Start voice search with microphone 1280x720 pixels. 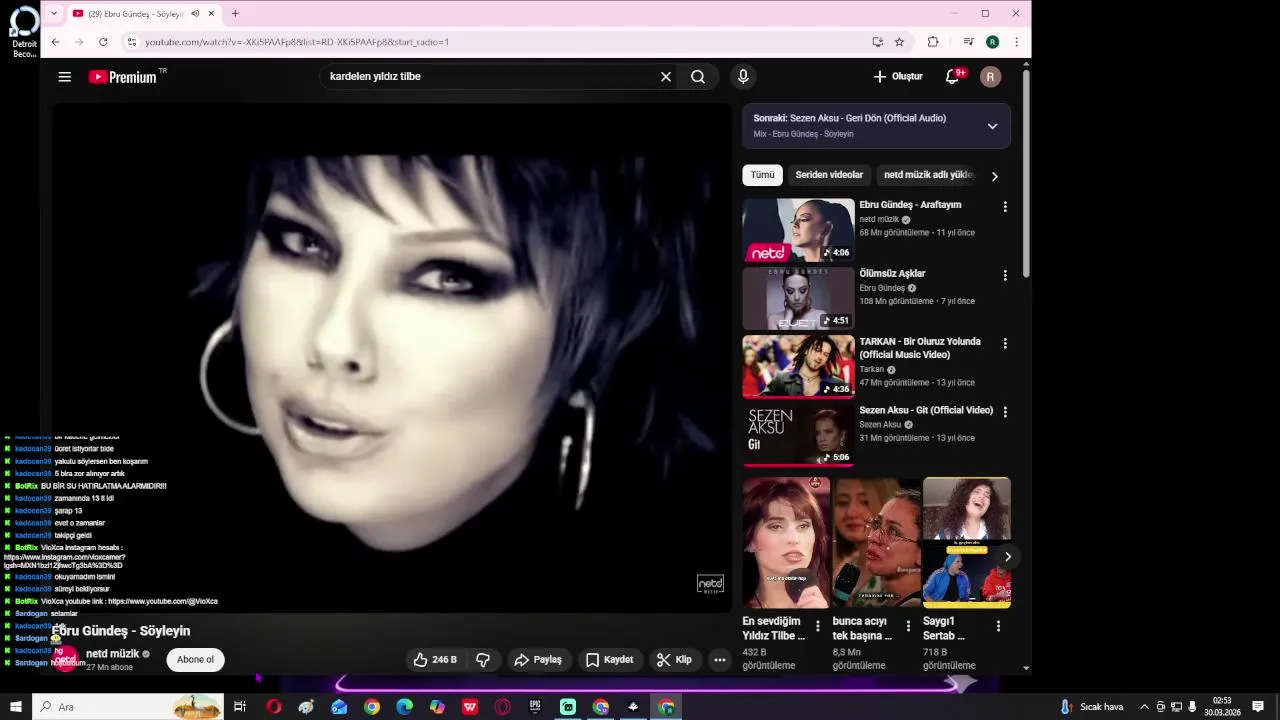[743, 77]
